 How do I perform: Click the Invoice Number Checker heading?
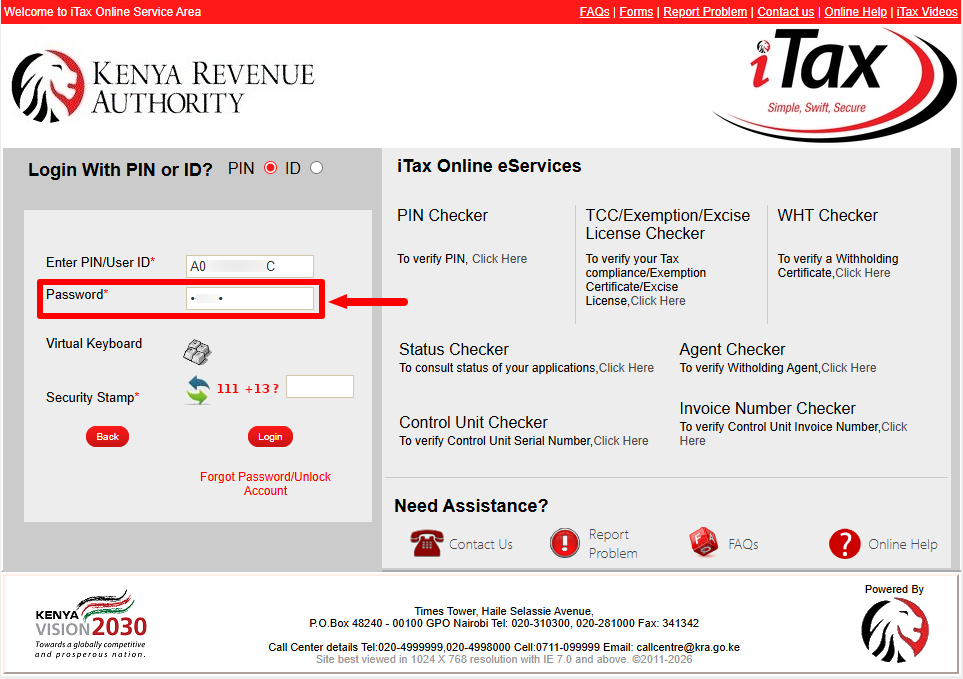tap(767, 408)
